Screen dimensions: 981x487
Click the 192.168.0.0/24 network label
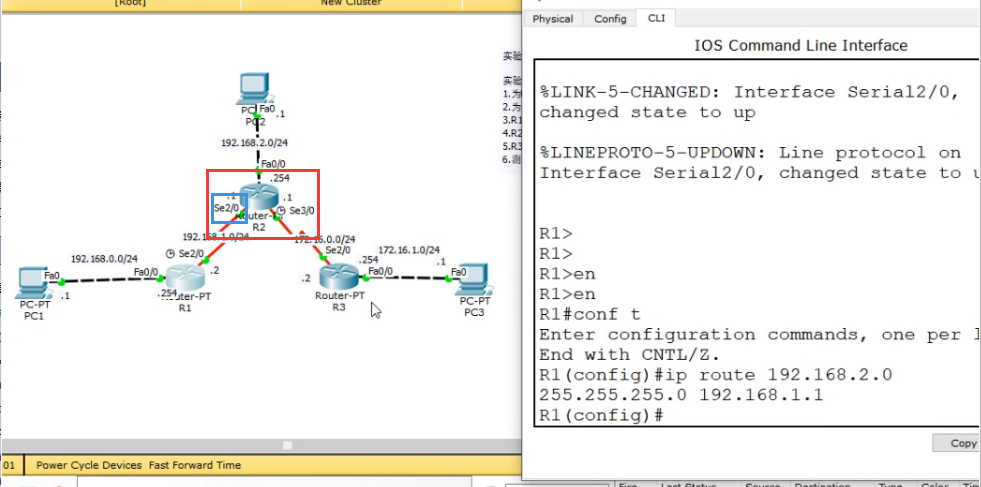click(x=104, y=259)
